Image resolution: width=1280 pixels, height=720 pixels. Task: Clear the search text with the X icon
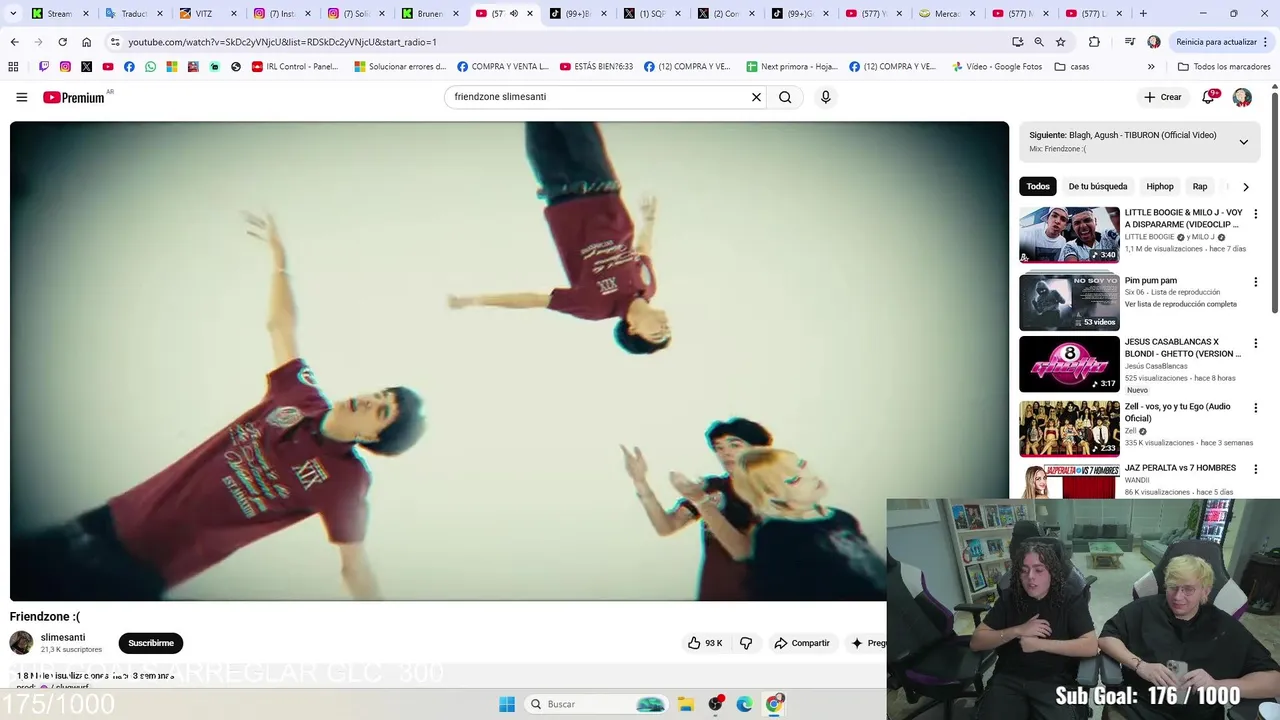pos(756,97)
